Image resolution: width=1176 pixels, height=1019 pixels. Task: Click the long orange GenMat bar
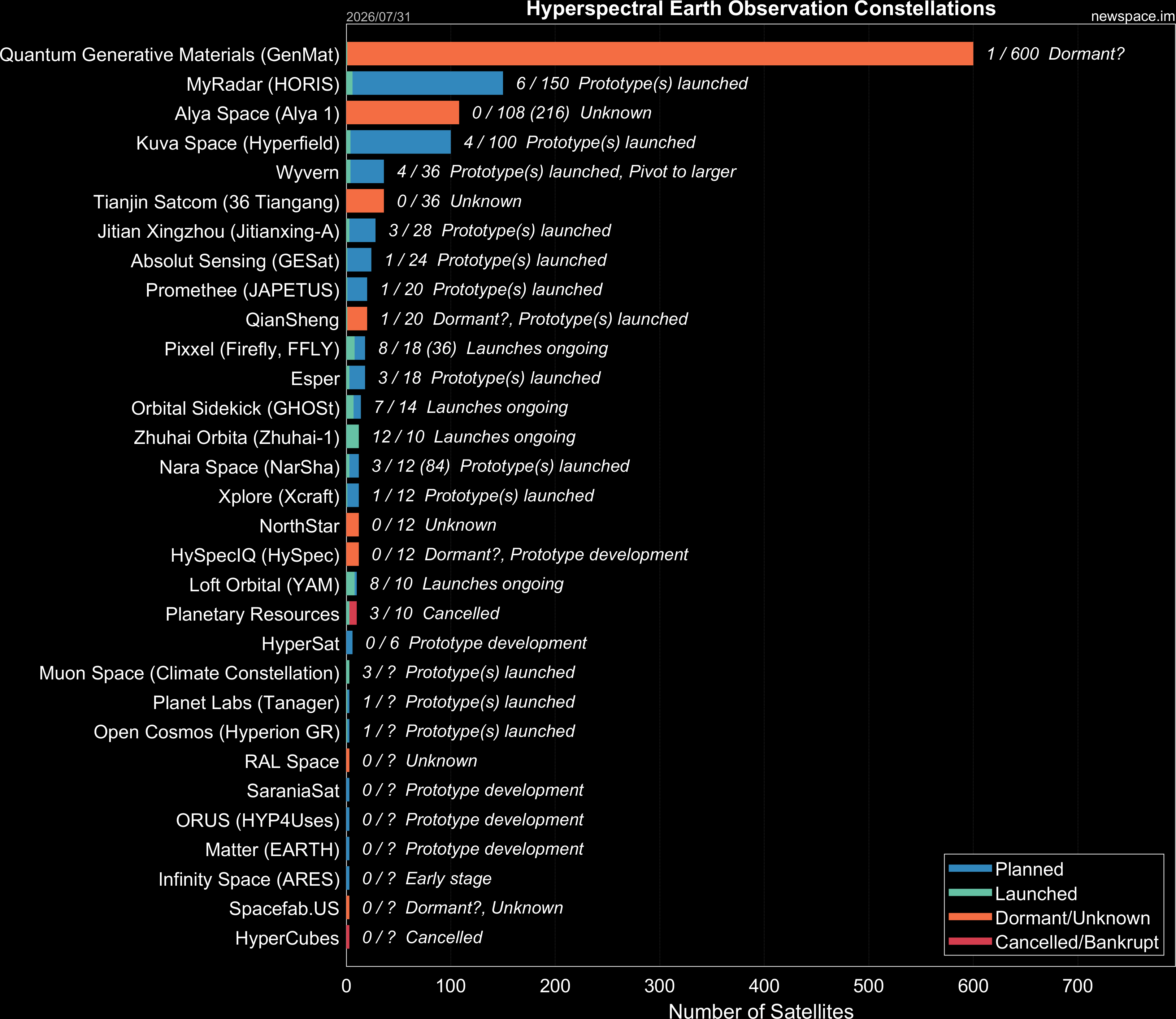[x=660, y=53]
